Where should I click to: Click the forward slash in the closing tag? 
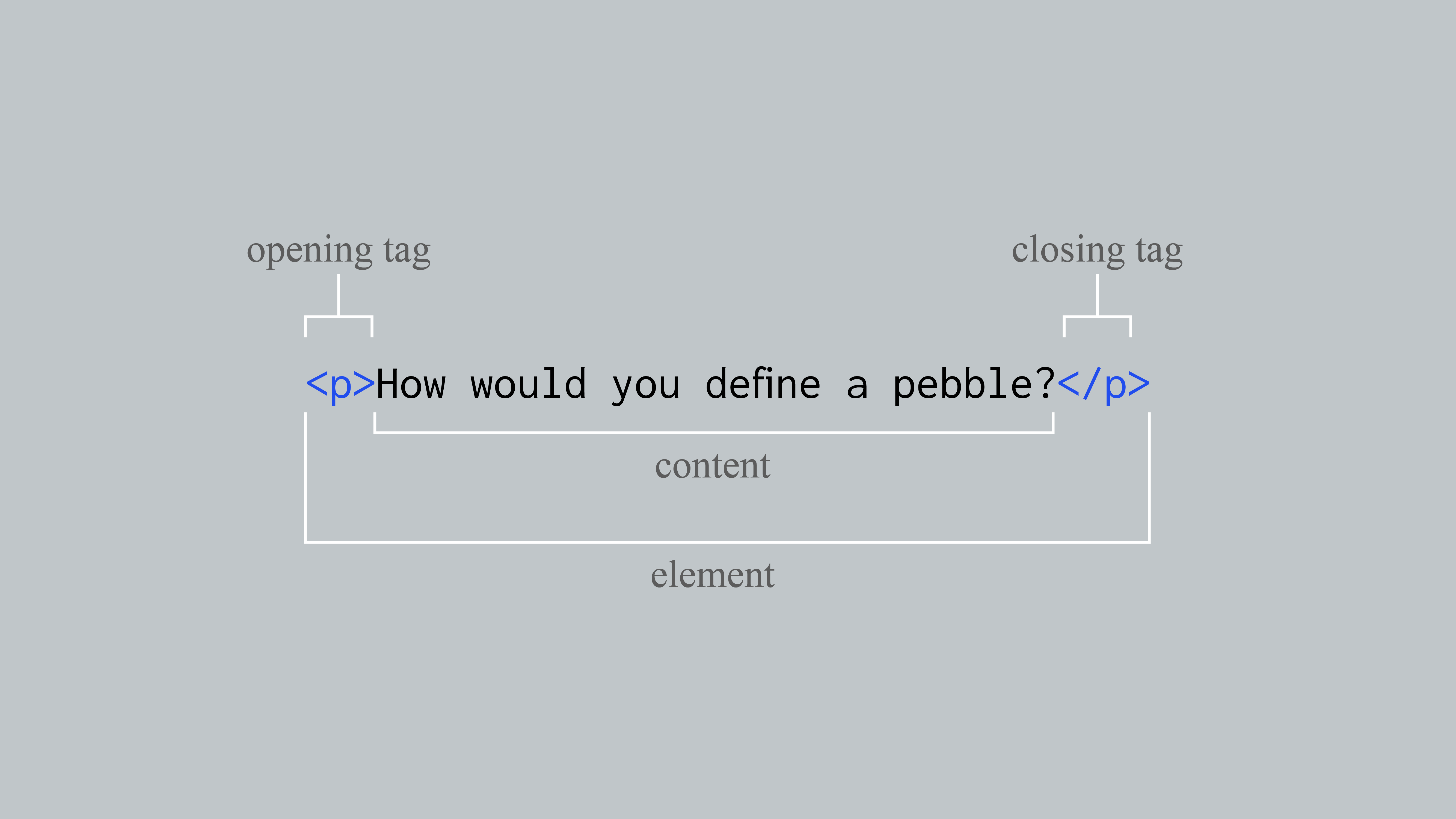click(x=1092, y=384)
